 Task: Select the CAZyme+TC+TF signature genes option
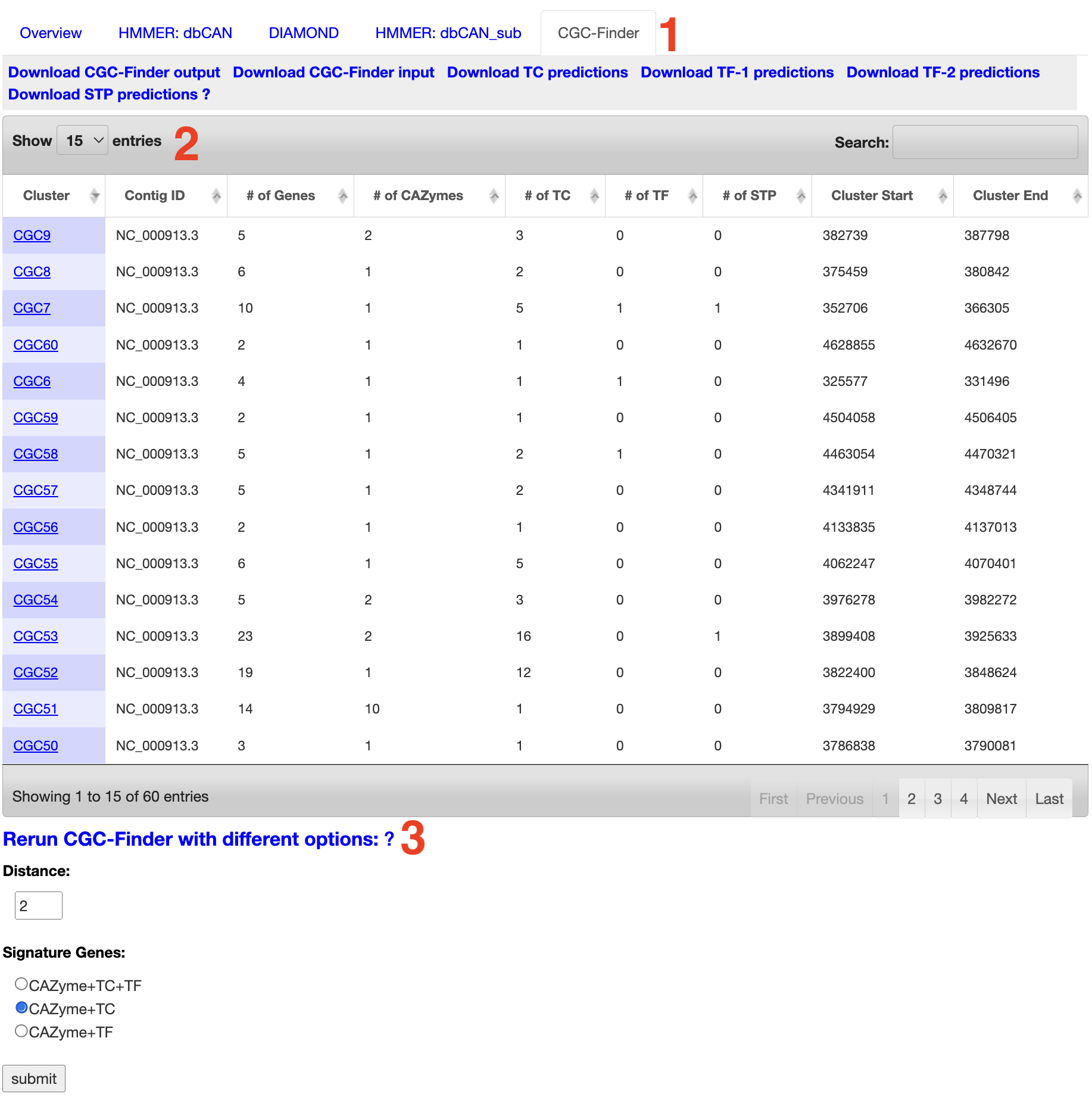coord(22,985)
